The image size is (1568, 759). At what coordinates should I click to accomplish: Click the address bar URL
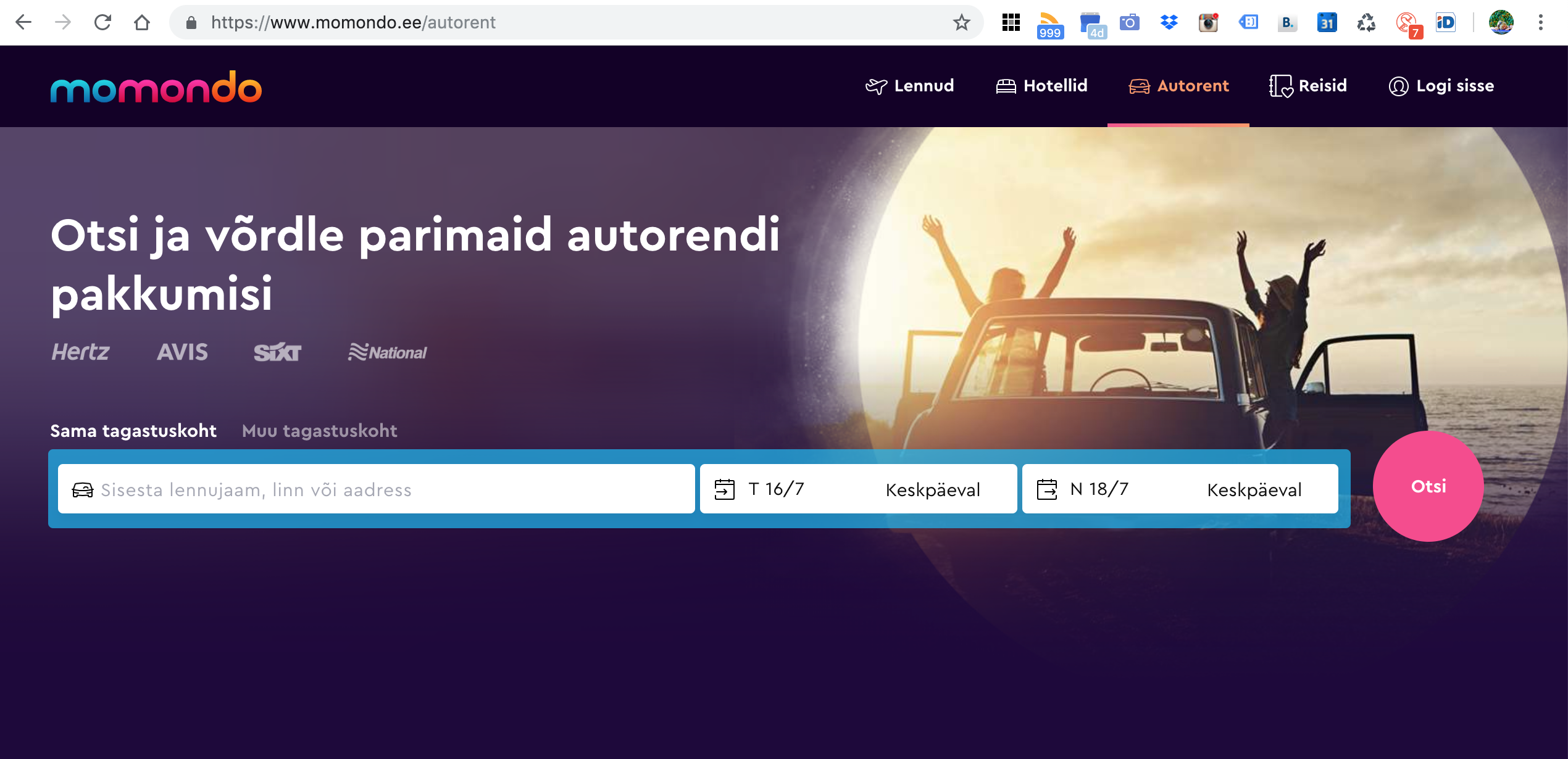pos(354,23)
